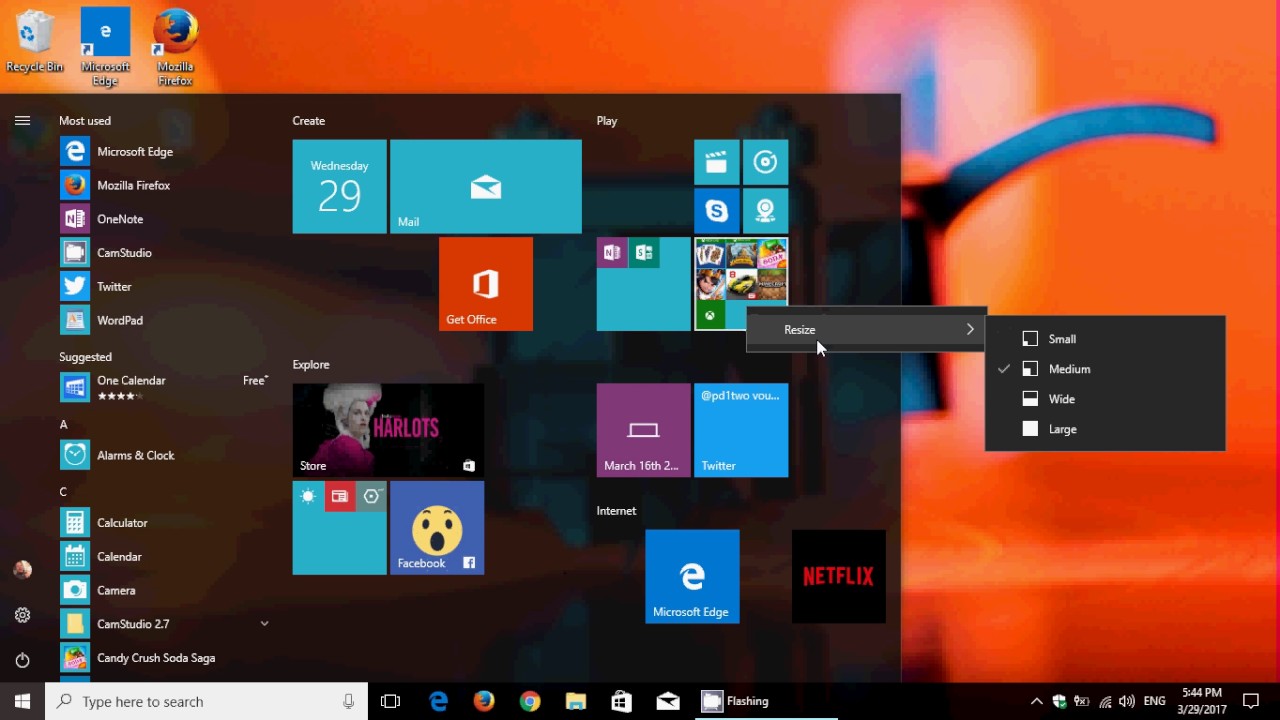This screenshot has height=720, width=1280.
Task: Open the Store from the taskbar
Action: (x=621, y=701)
